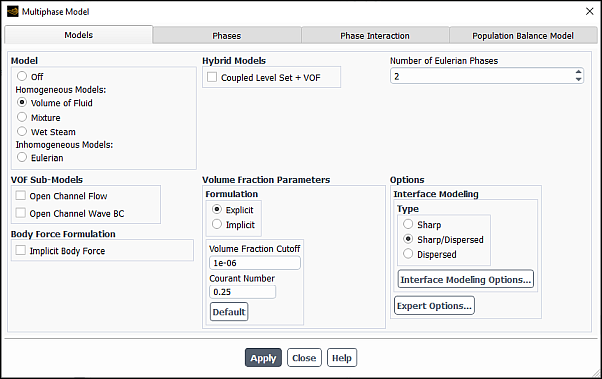Open the Phase Interaction tab
This screenshot has width=602, height=379.
(375, 36)
